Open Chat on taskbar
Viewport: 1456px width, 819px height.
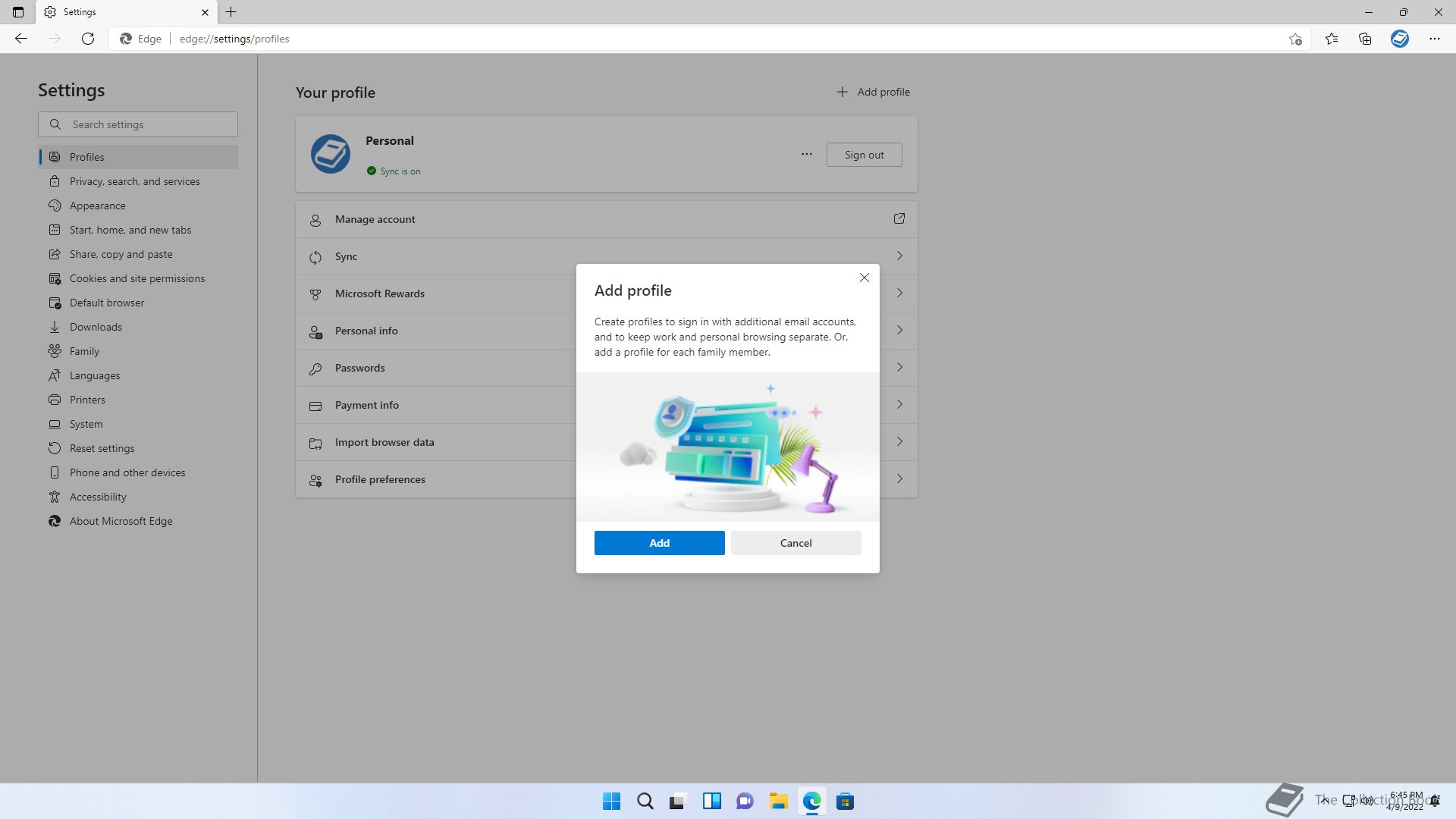tap(745, 801)
